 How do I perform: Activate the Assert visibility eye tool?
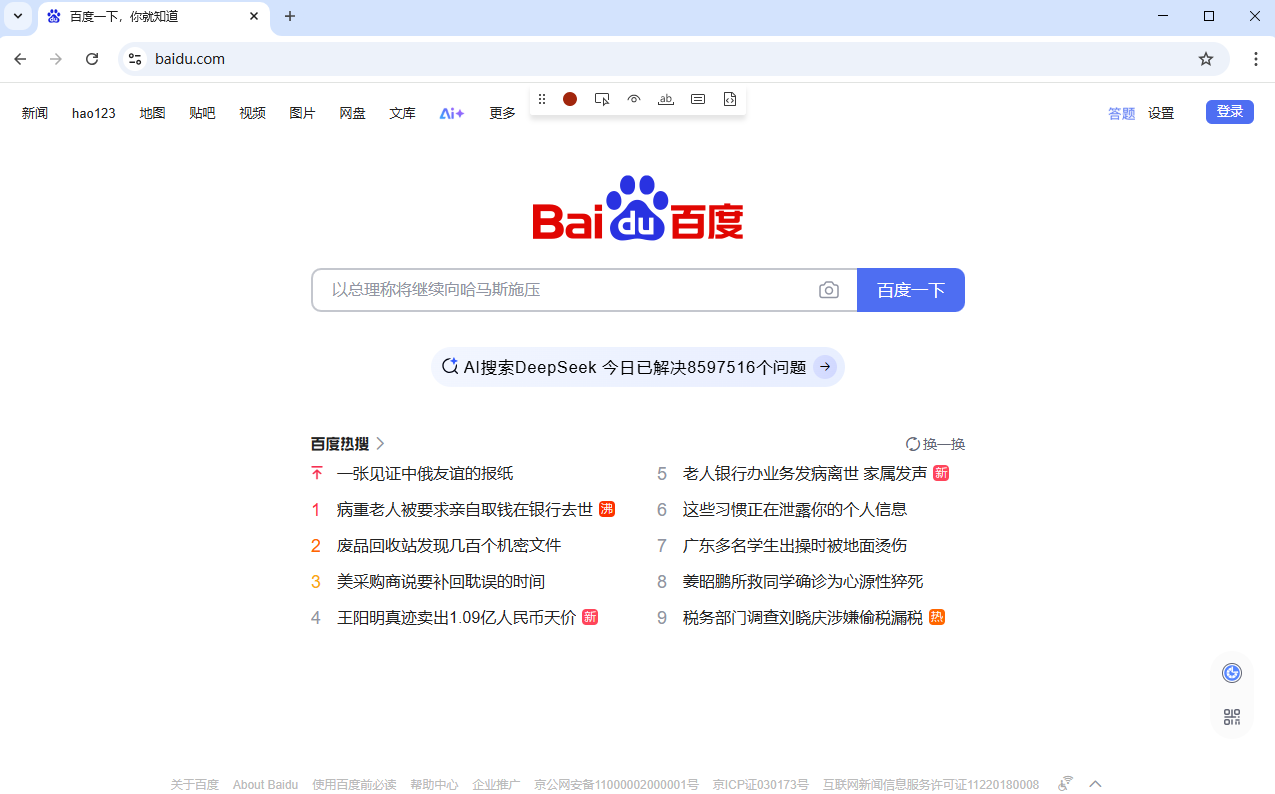coord(634,99)
